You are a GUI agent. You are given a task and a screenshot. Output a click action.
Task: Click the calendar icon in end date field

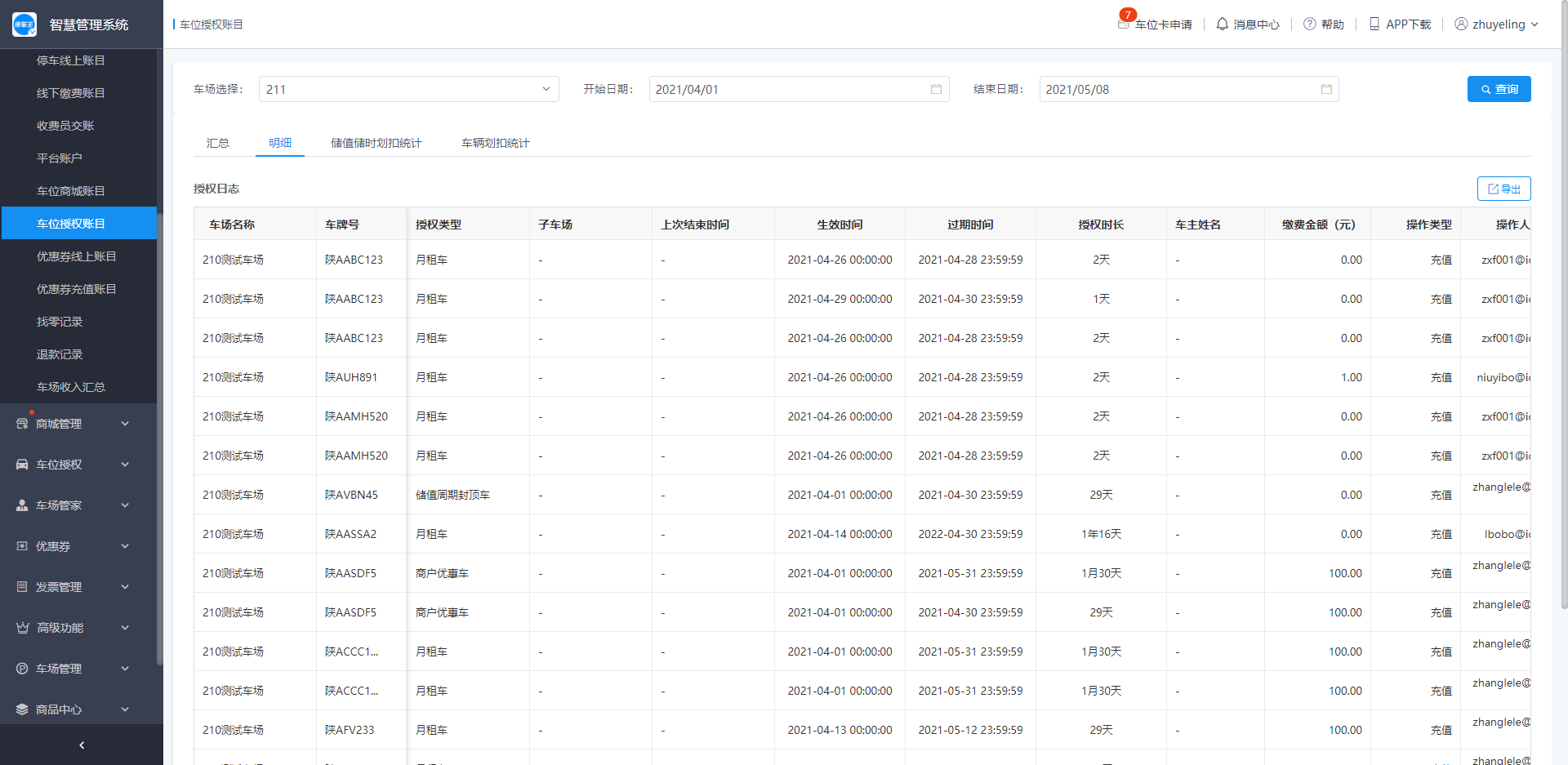pyautogui.click(x=1326, y=89)
